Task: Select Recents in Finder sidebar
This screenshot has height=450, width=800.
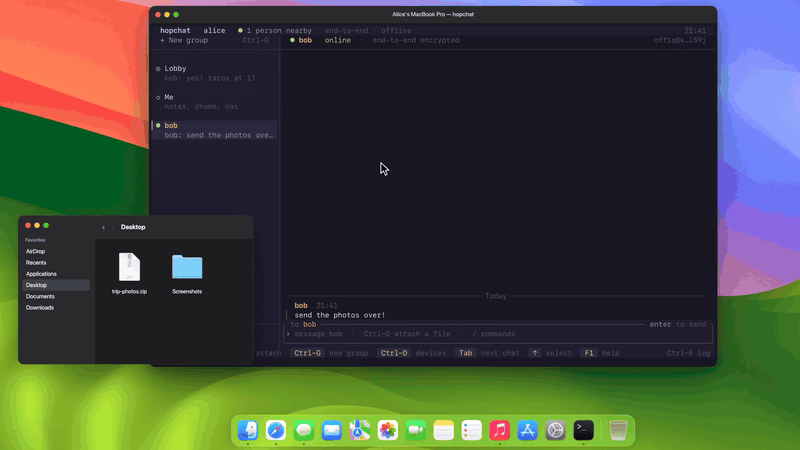Action: tap(56, 263)
